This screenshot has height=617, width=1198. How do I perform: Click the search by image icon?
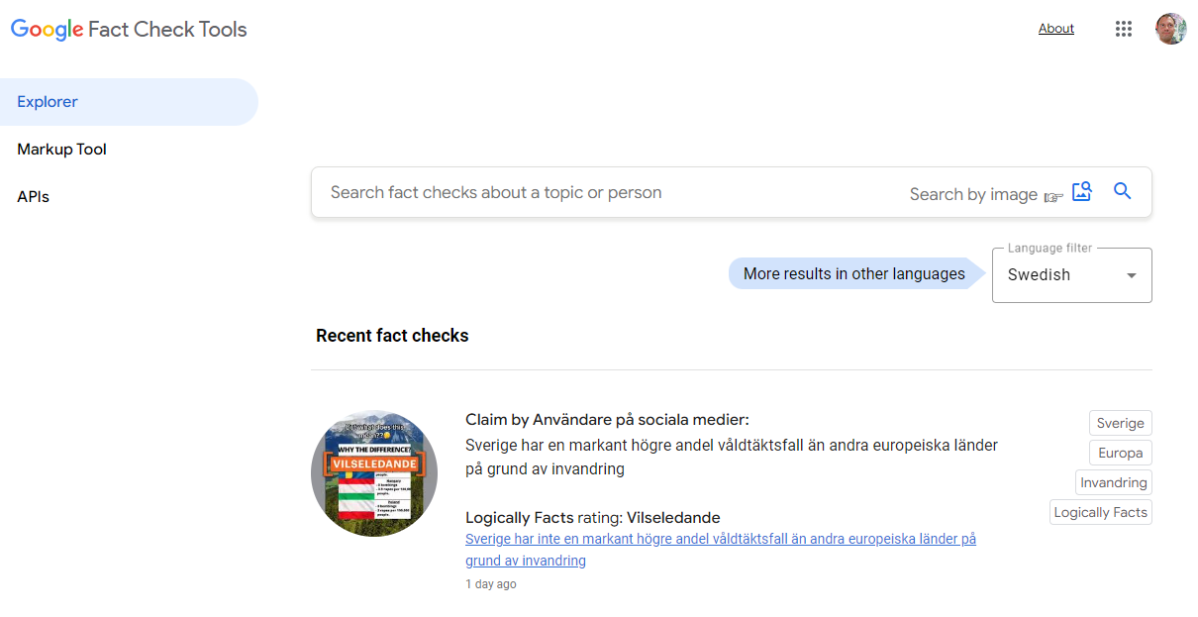pos(1081,192)
